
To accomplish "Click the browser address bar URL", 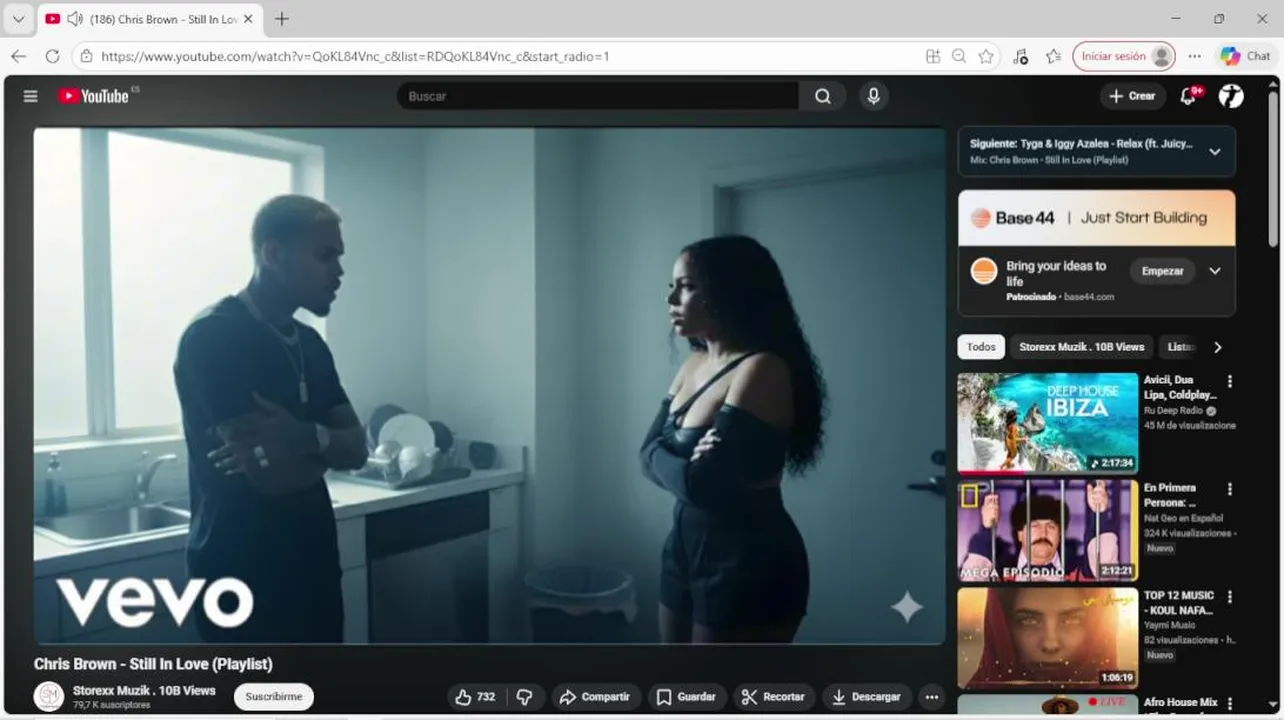I will coord(355,56).
